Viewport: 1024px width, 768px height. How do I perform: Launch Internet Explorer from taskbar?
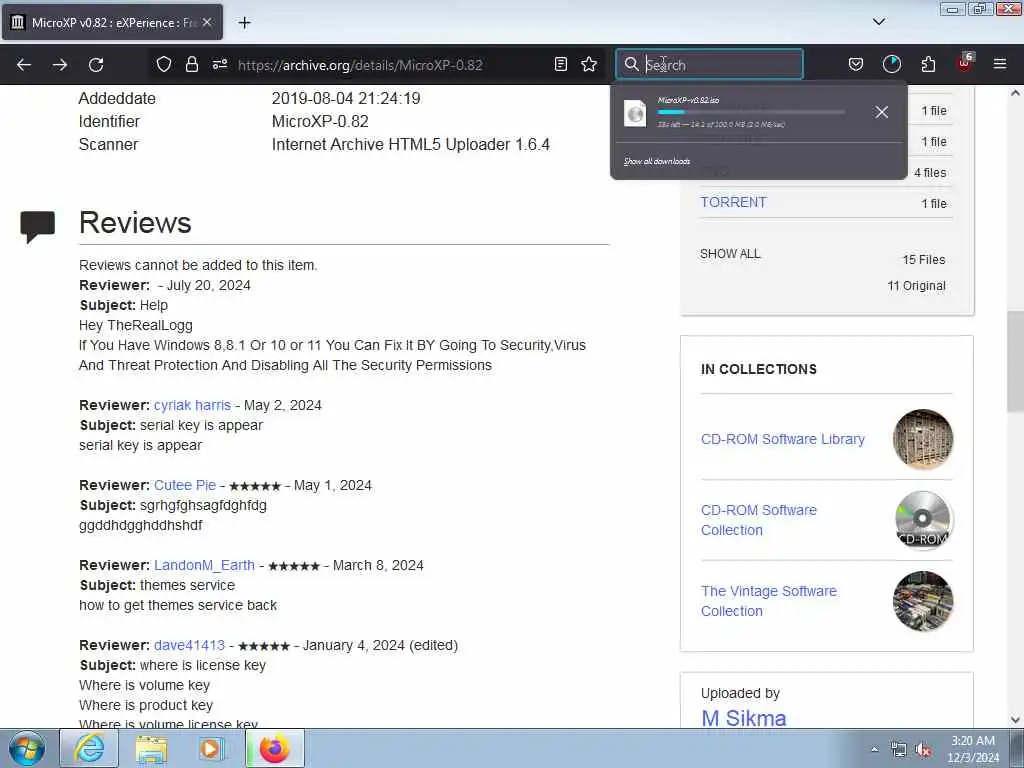(x=89, y=748)
